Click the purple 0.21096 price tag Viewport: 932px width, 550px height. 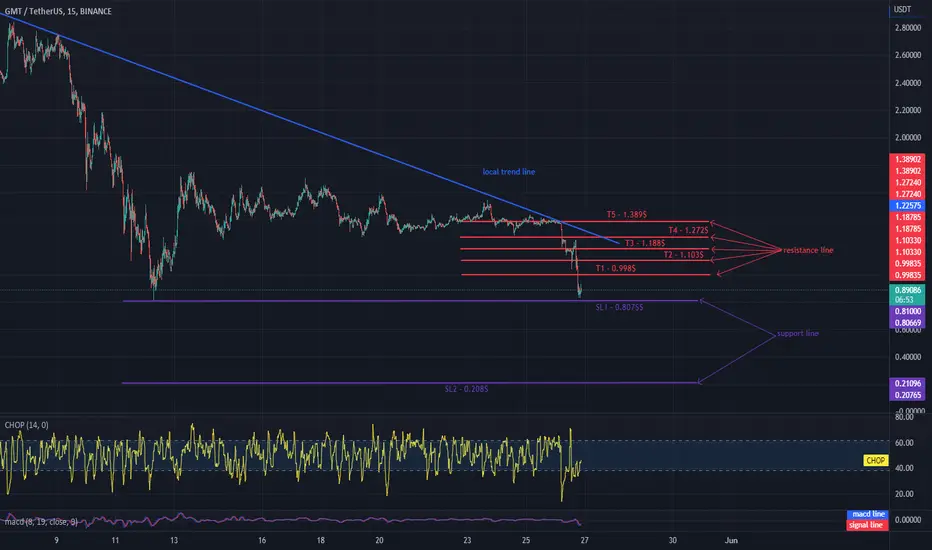coord(907,384)
